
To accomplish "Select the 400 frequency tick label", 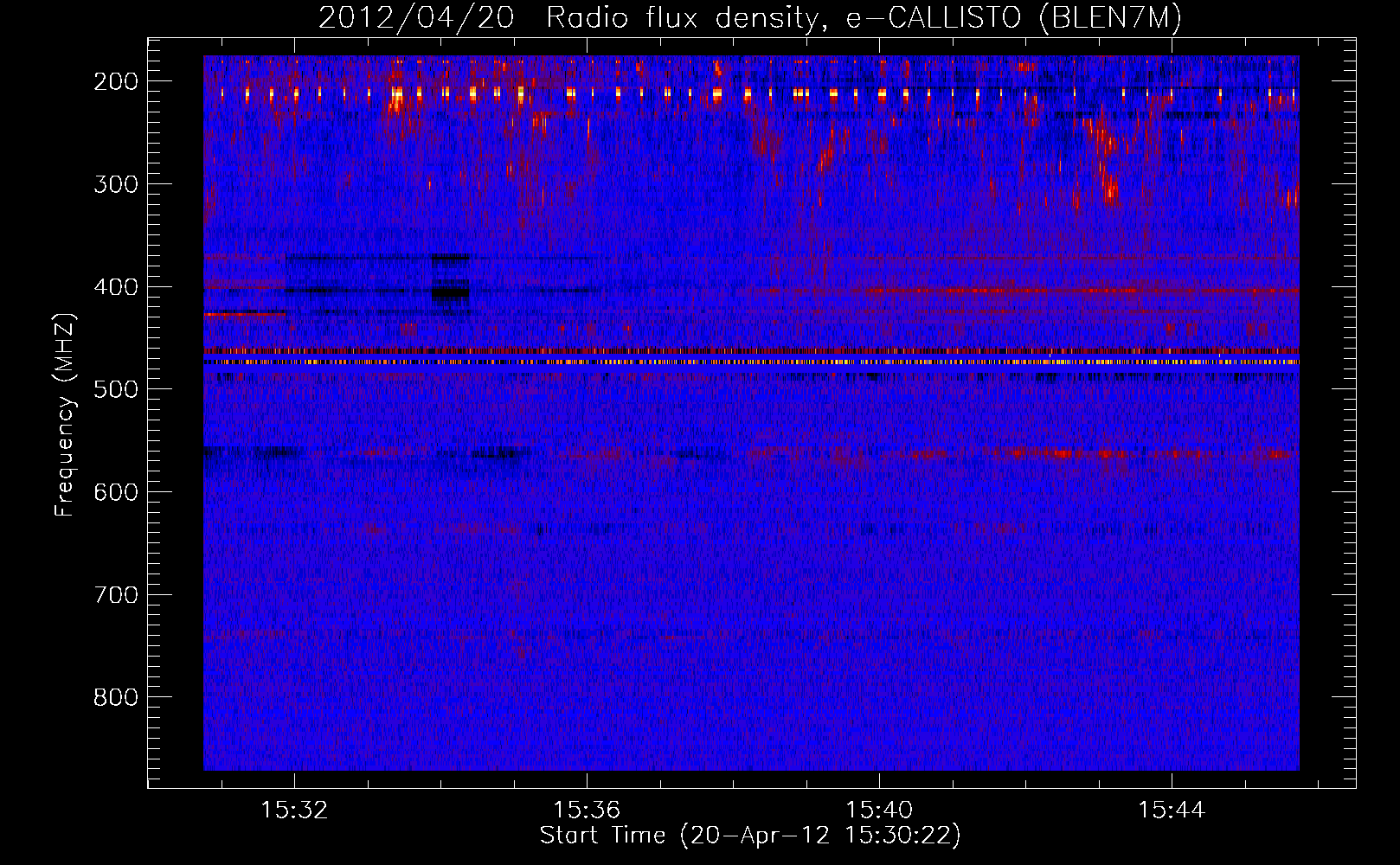I will pyautogui.click(x=116, y=287).
